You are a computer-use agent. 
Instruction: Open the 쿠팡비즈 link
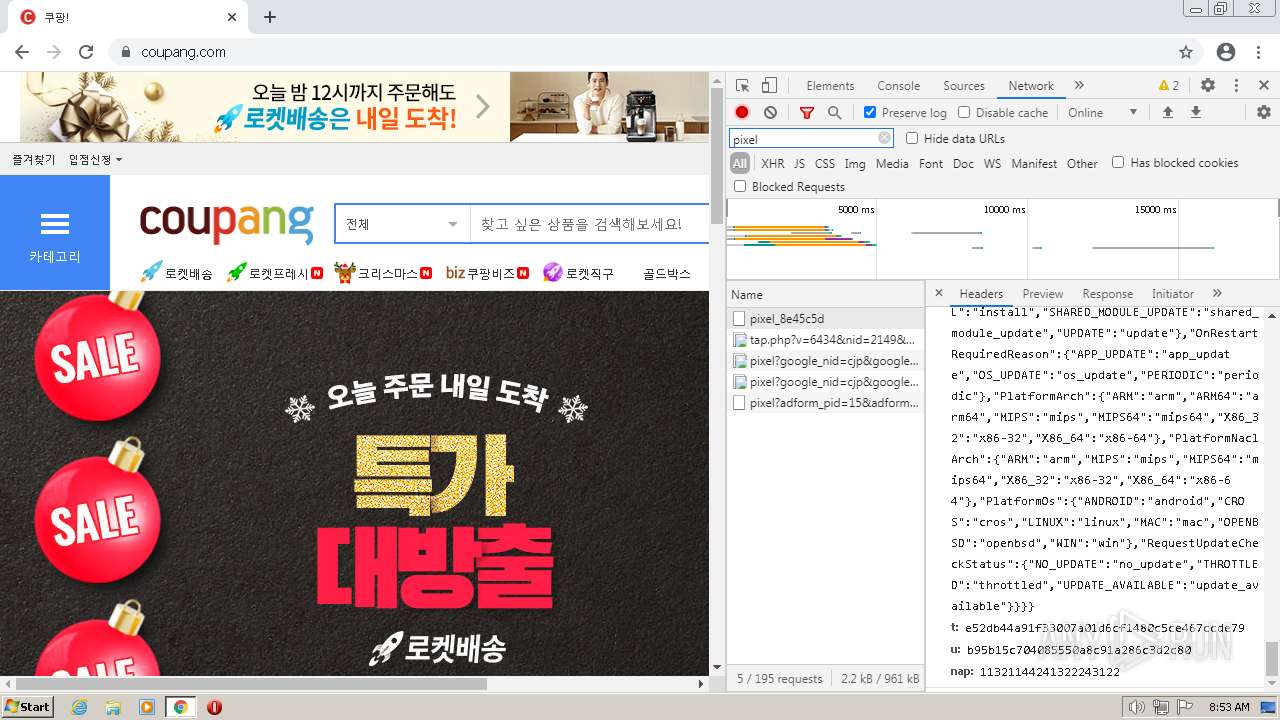[488, 272]
